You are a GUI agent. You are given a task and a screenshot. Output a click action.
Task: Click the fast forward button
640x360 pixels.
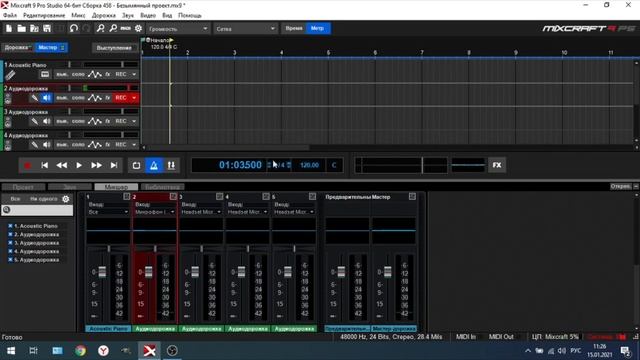96,165
